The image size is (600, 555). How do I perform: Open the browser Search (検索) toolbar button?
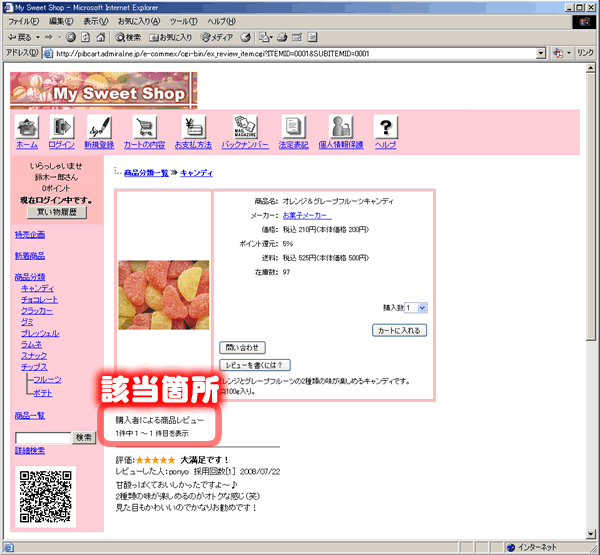[128, 37]
